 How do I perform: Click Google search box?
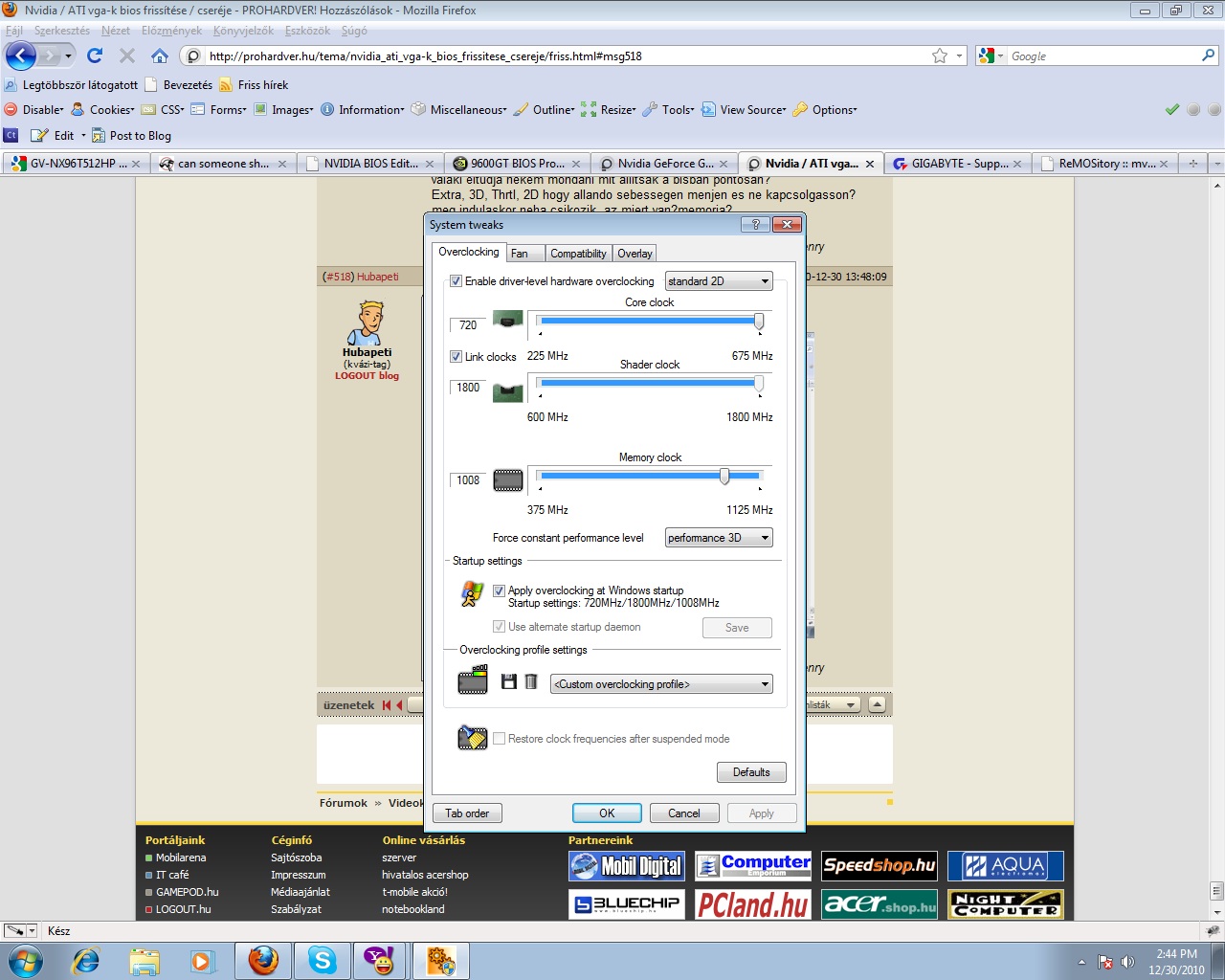click(x=1101, y=56)
